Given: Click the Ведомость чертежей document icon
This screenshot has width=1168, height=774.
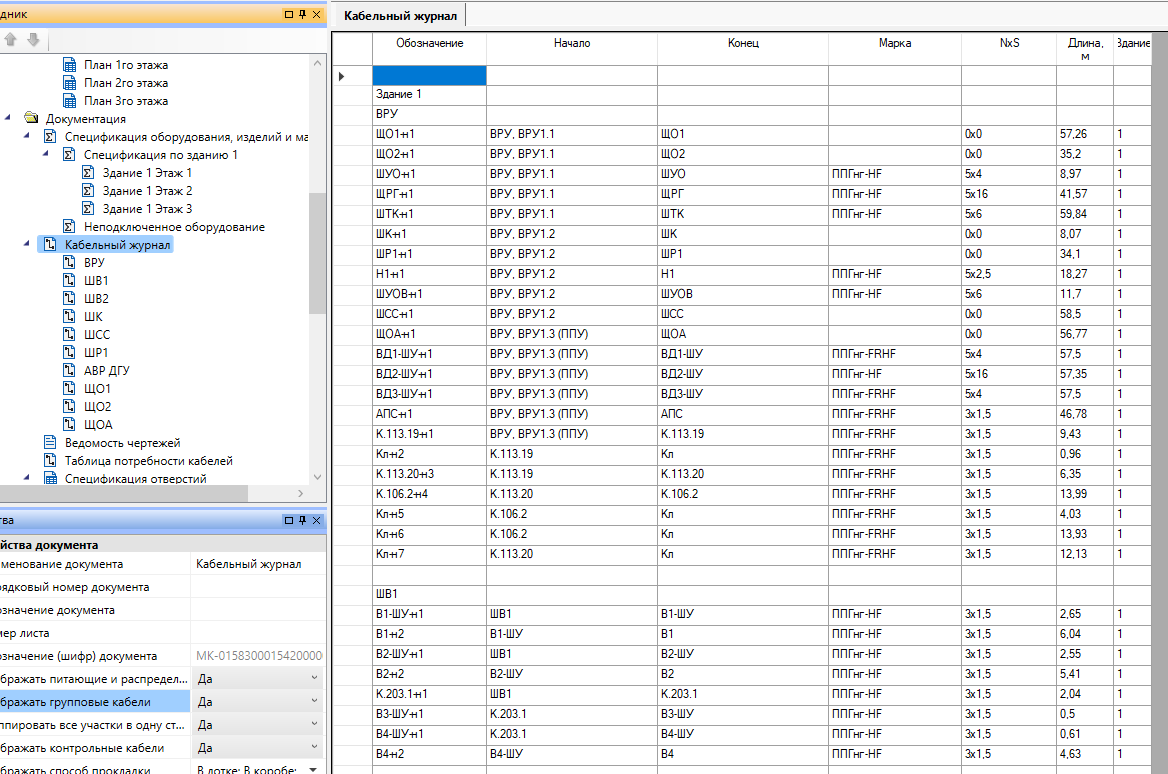Looking at the screenshot, I should [51, 443].
